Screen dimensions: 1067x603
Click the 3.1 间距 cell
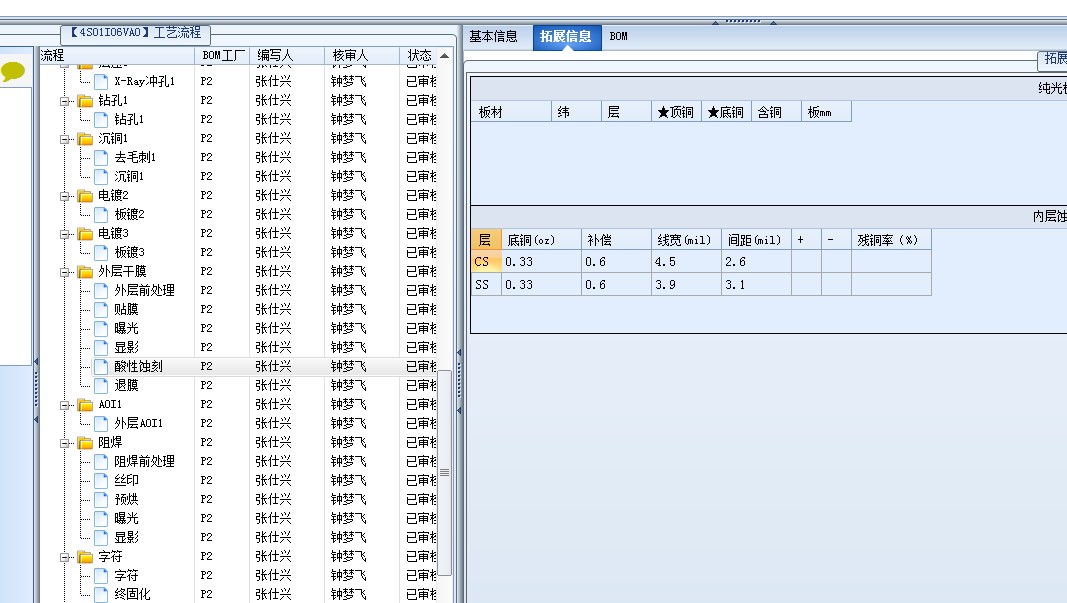click(756, 284)
